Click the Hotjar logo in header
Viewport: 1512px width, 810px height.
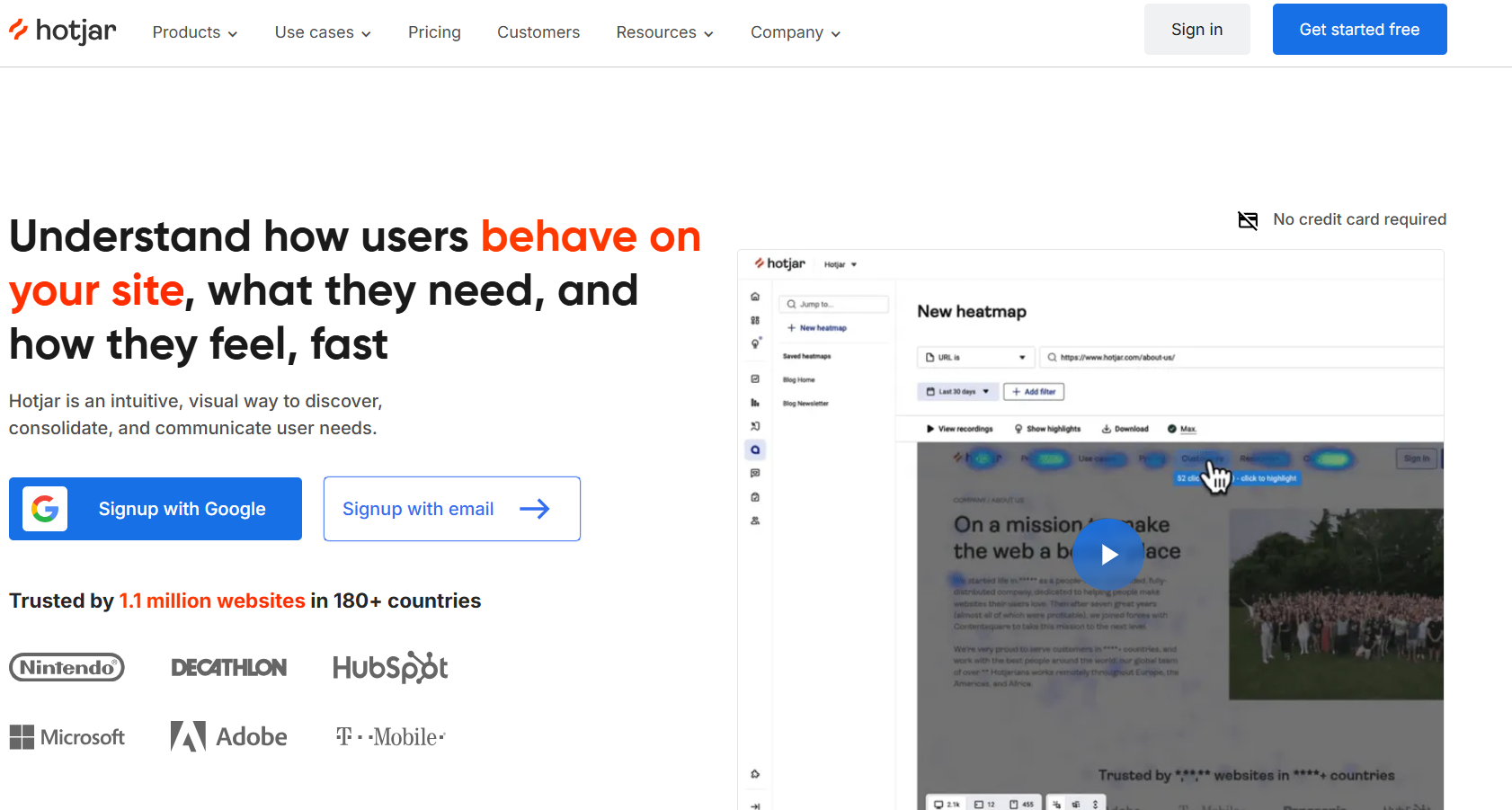[63, 31]
